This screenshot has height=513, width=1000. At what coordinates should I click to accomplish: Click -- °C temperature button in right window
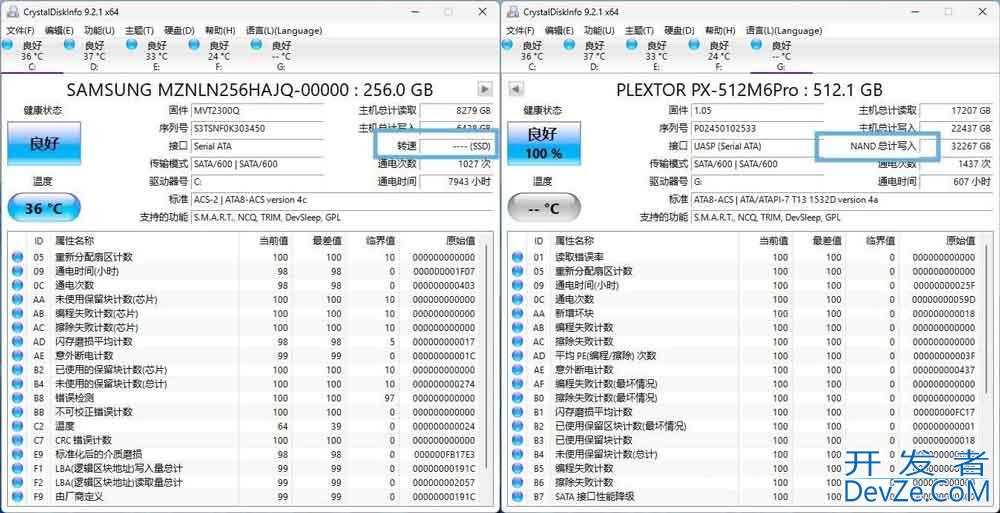544,208
